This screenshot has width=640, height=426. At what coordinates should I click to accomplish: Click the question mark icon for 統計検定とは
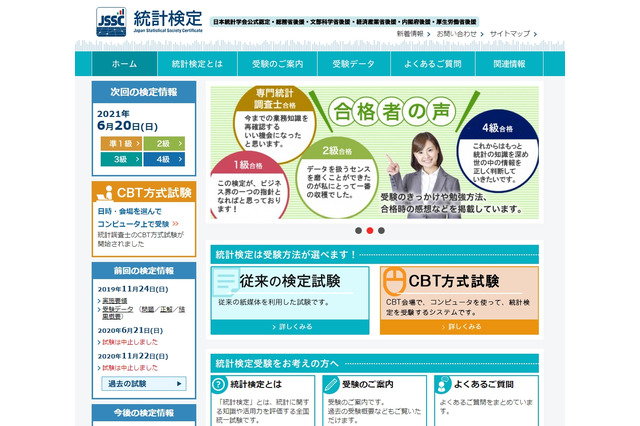click(x=219, y=384)
